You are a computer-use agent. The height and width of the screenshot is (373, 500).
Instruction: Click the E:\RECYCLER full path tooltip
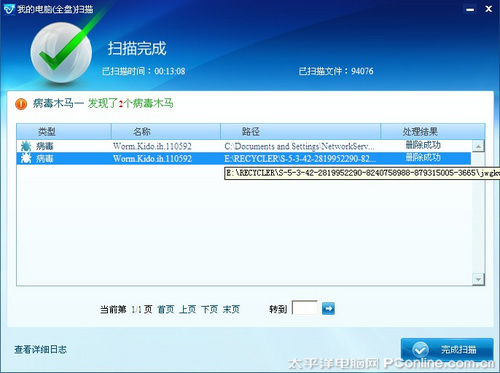(x=362, y=173)
